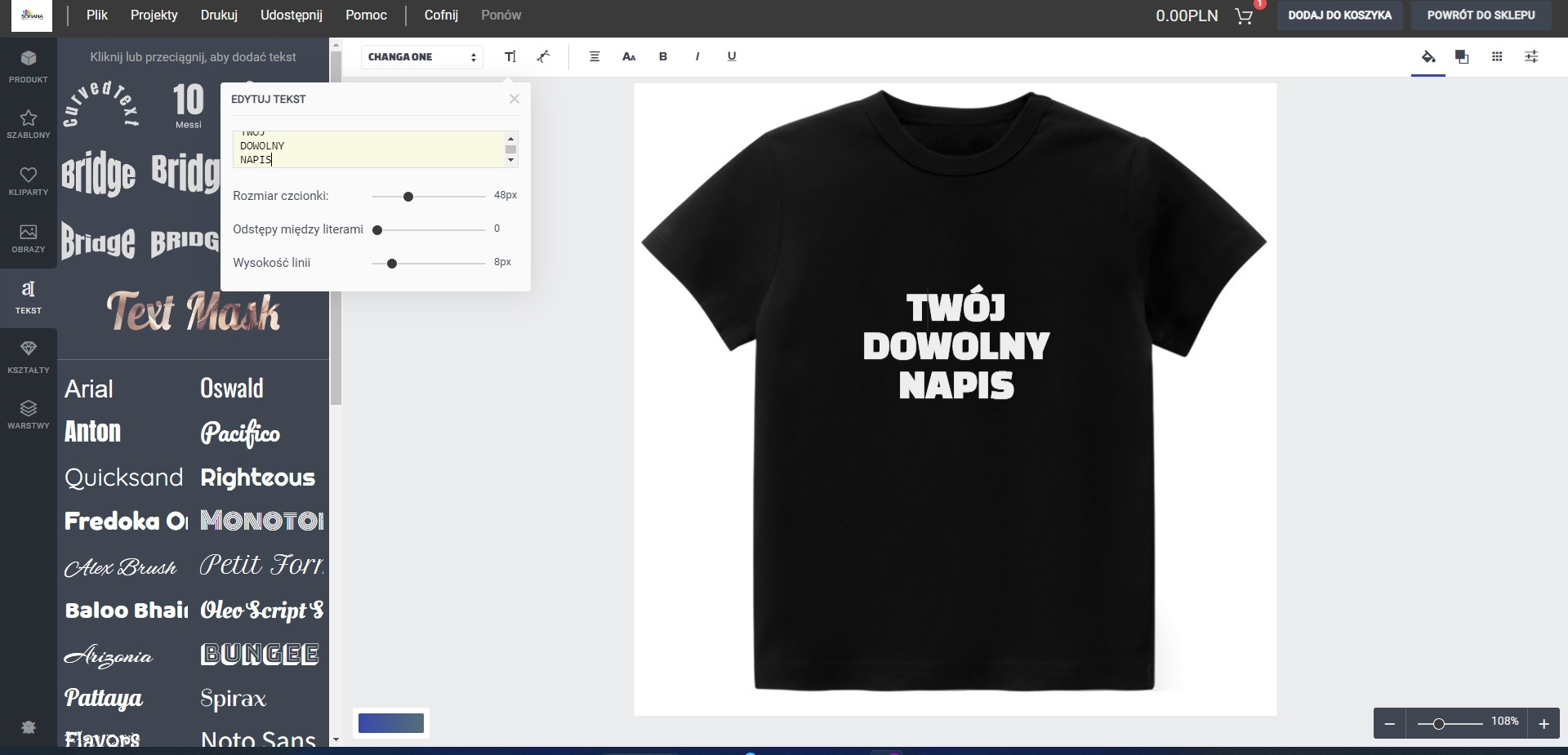Open the OBRAZY images panel

tap(28, 238)
